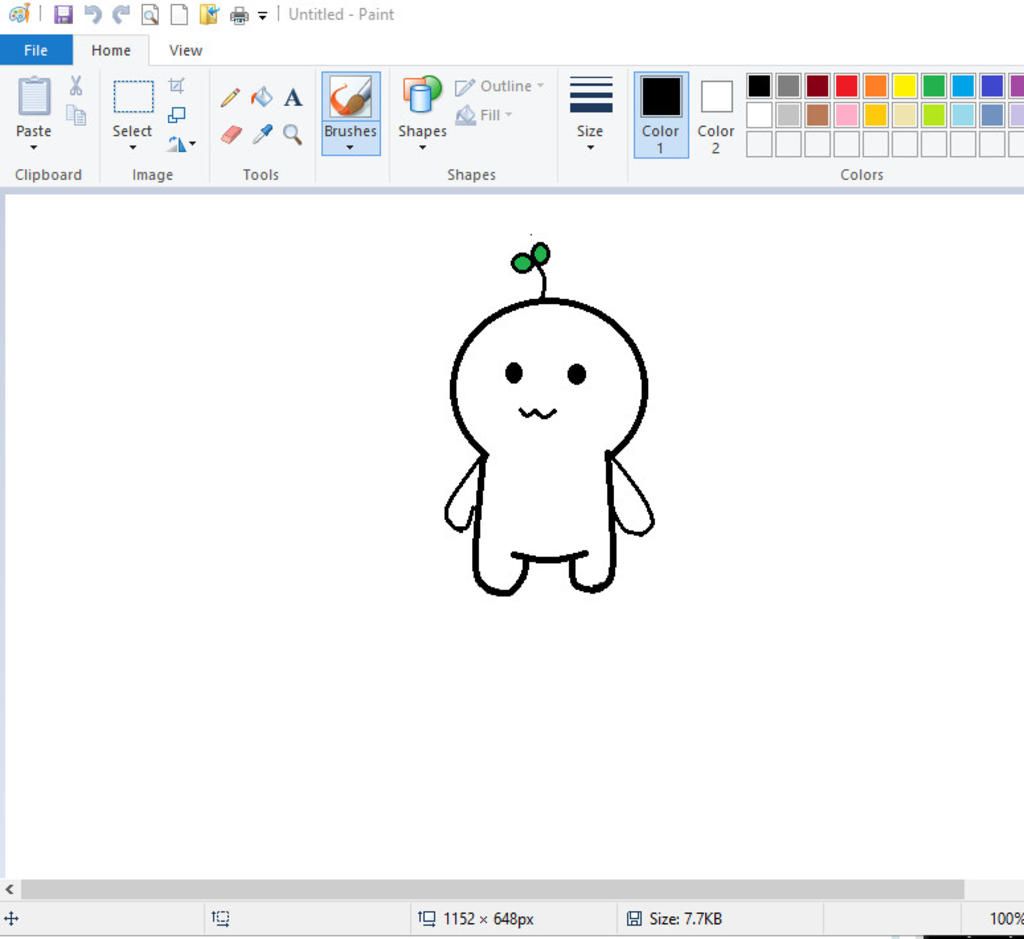Pick the gray-50% palette color
Viewport: 1024px width, 939px height.
pyautogui.click(x=789, y=86)
